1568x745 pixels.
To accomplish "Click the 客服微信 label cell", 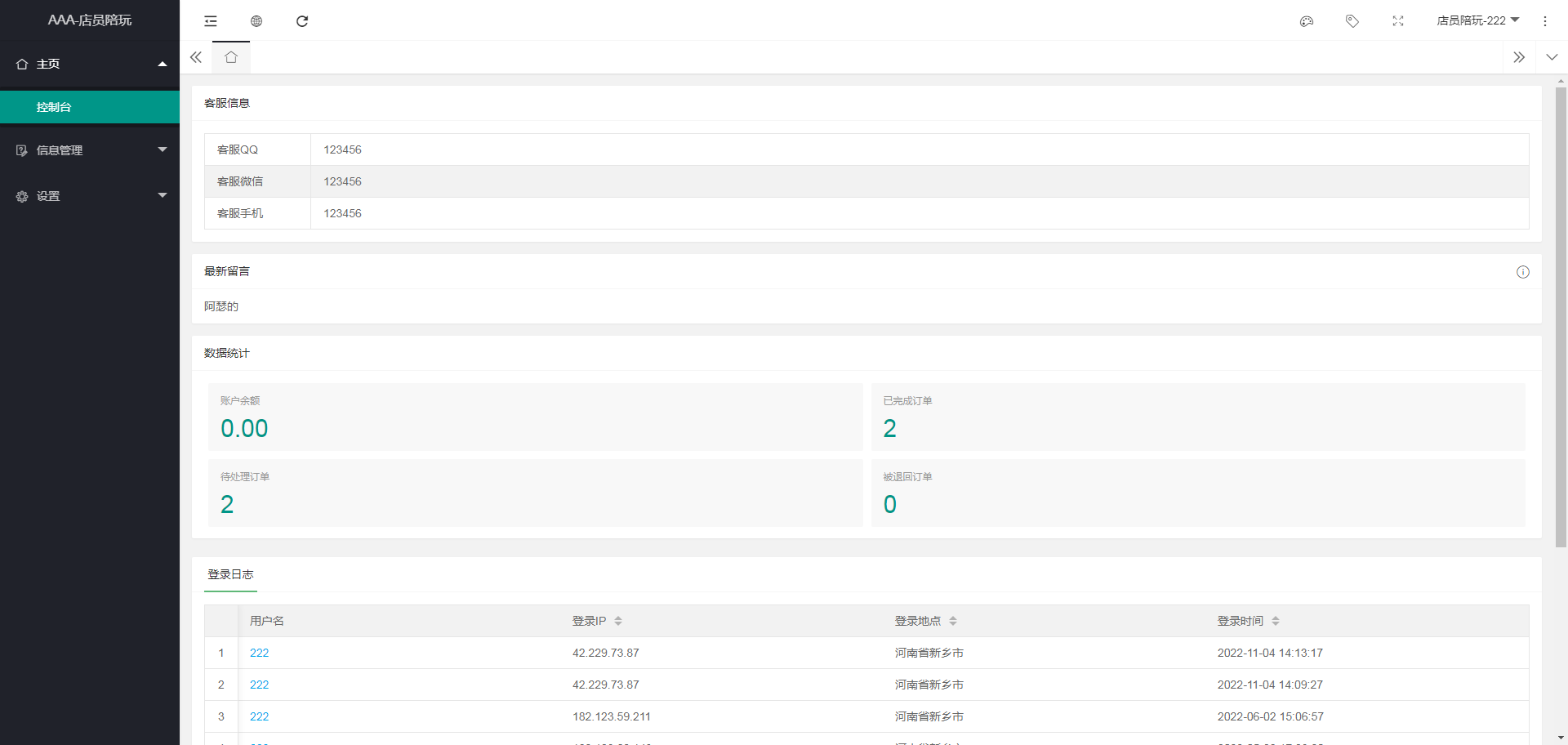I will point(257,181).
